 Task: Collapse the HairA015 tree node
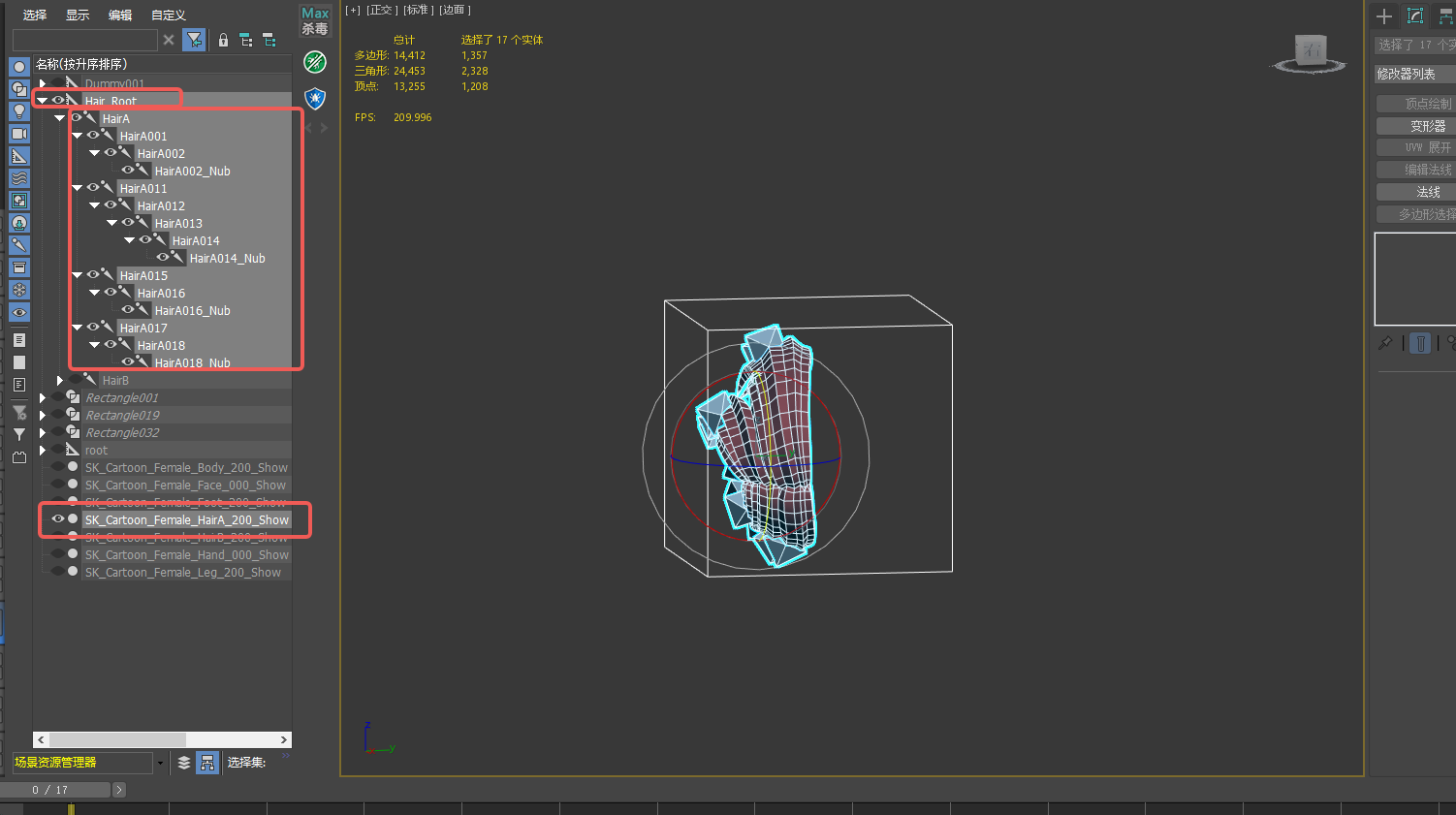(78, 275)
